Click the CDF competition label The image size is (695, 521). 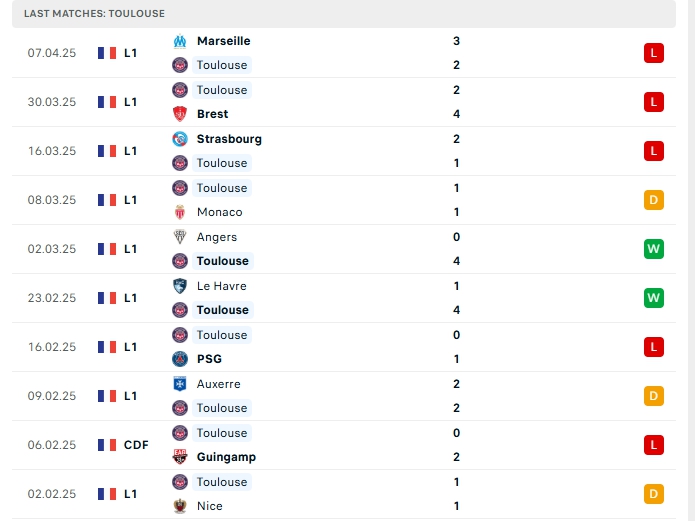tap(136, 445)
